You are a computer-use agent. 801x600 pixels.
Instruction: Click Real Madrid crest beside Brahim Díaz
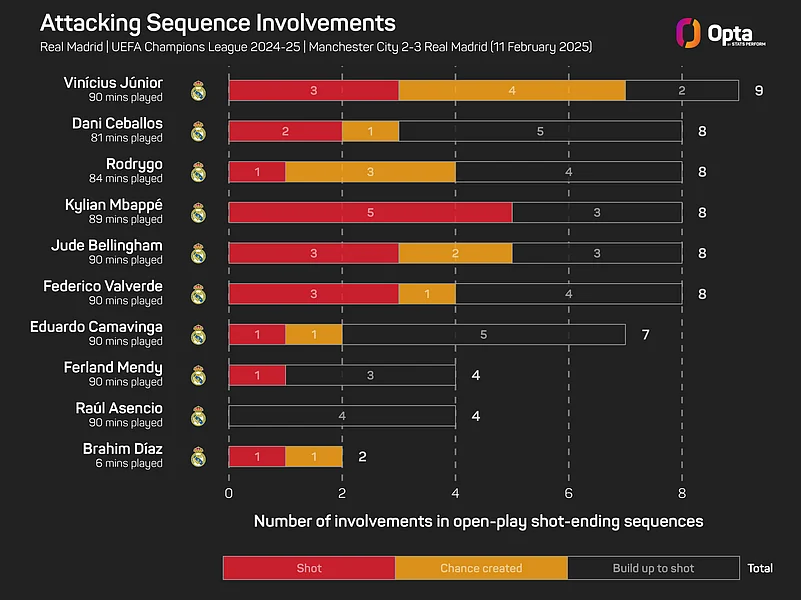[x=198, y=457]
